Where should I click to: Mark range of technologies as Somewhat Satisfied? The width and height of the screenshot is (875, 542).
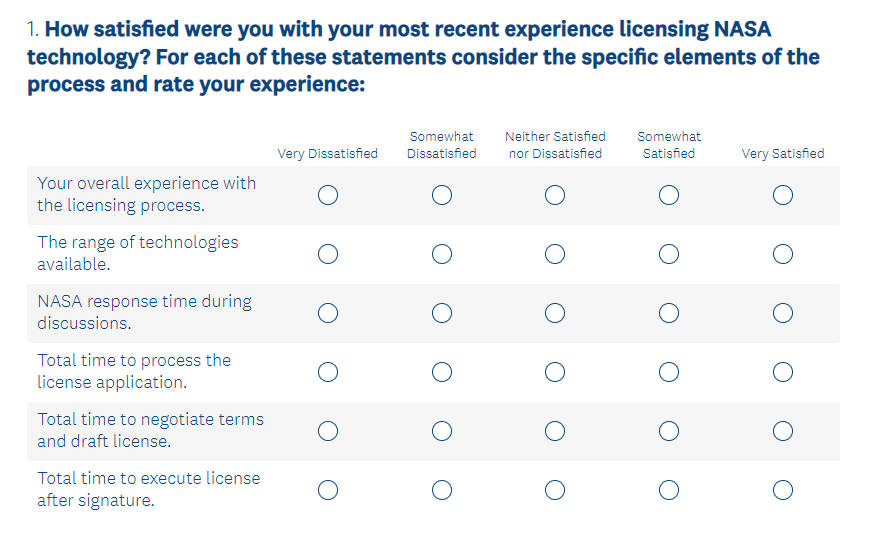point(669,254)
